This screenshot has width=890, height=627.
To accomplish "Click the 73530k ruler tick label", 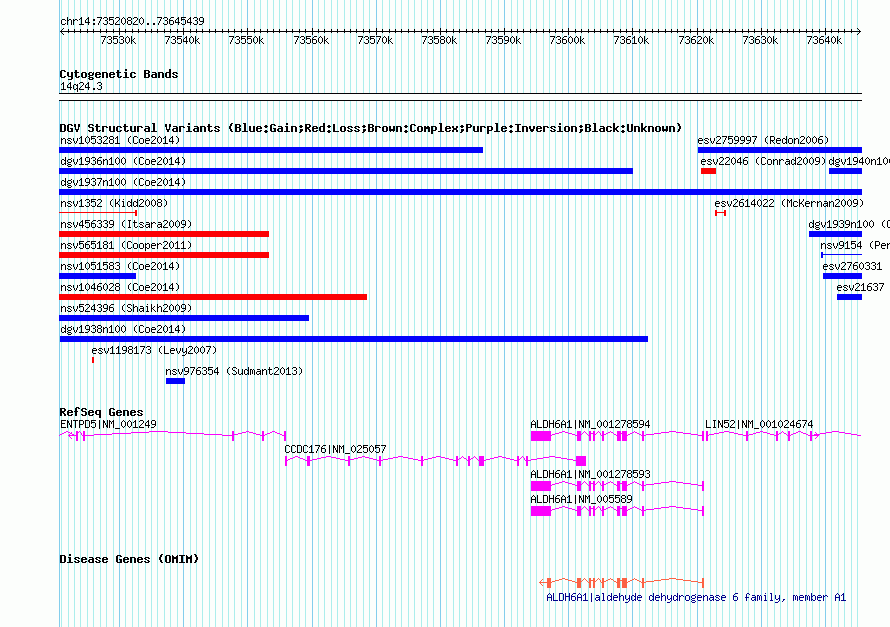I will click(118, 41).
